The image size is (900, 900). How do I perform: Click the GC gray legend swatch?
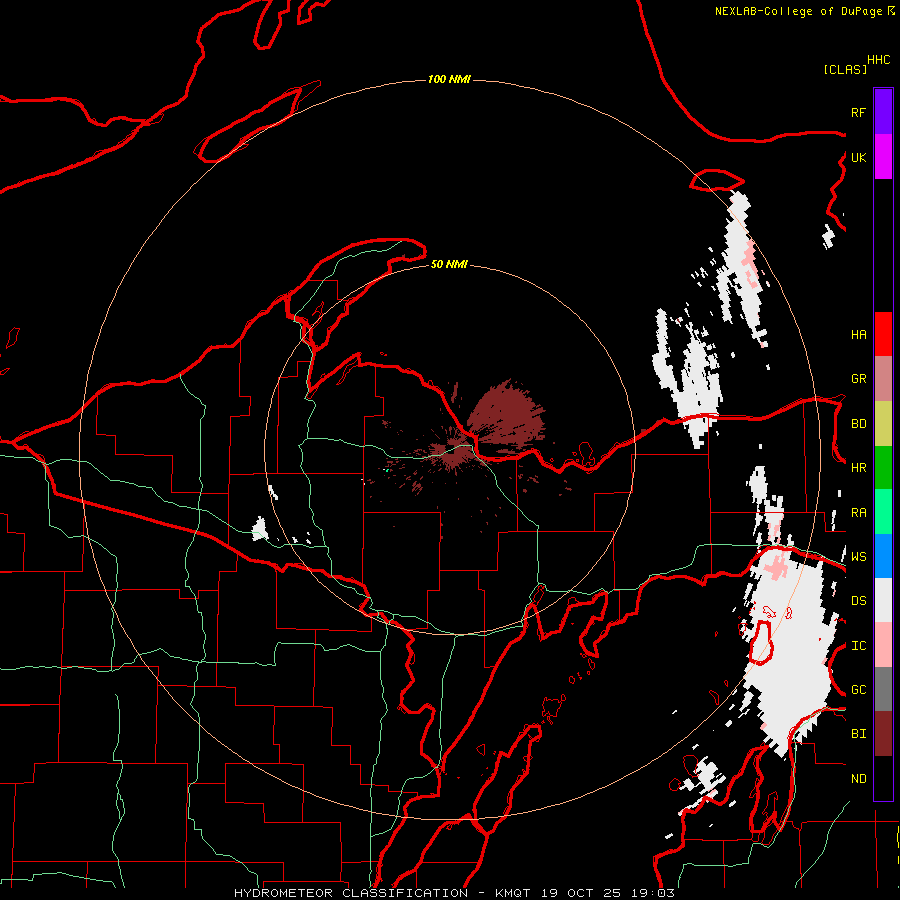(x=883, y=689)
